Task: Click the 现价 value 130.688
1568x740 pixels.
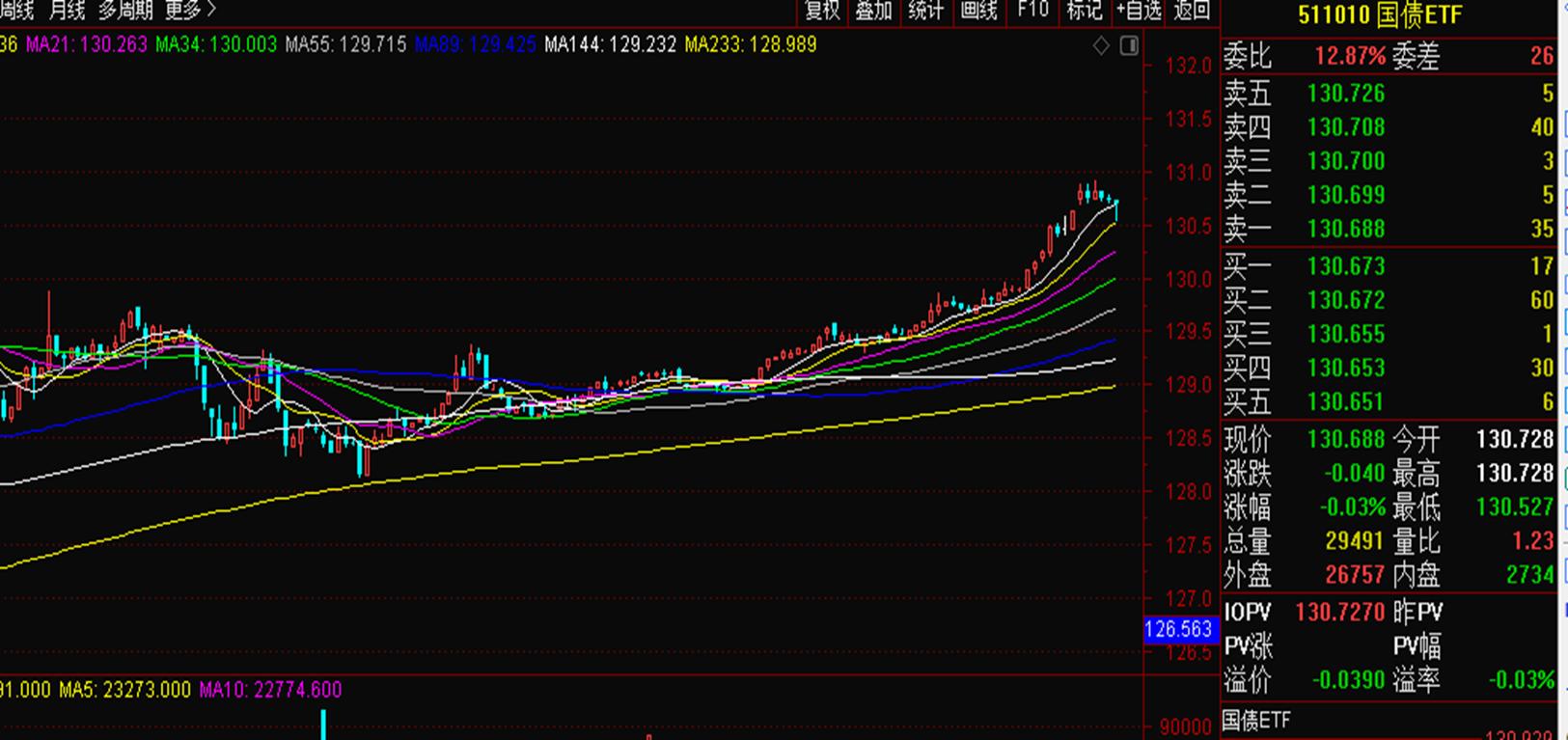Action: pos(1346,440)
